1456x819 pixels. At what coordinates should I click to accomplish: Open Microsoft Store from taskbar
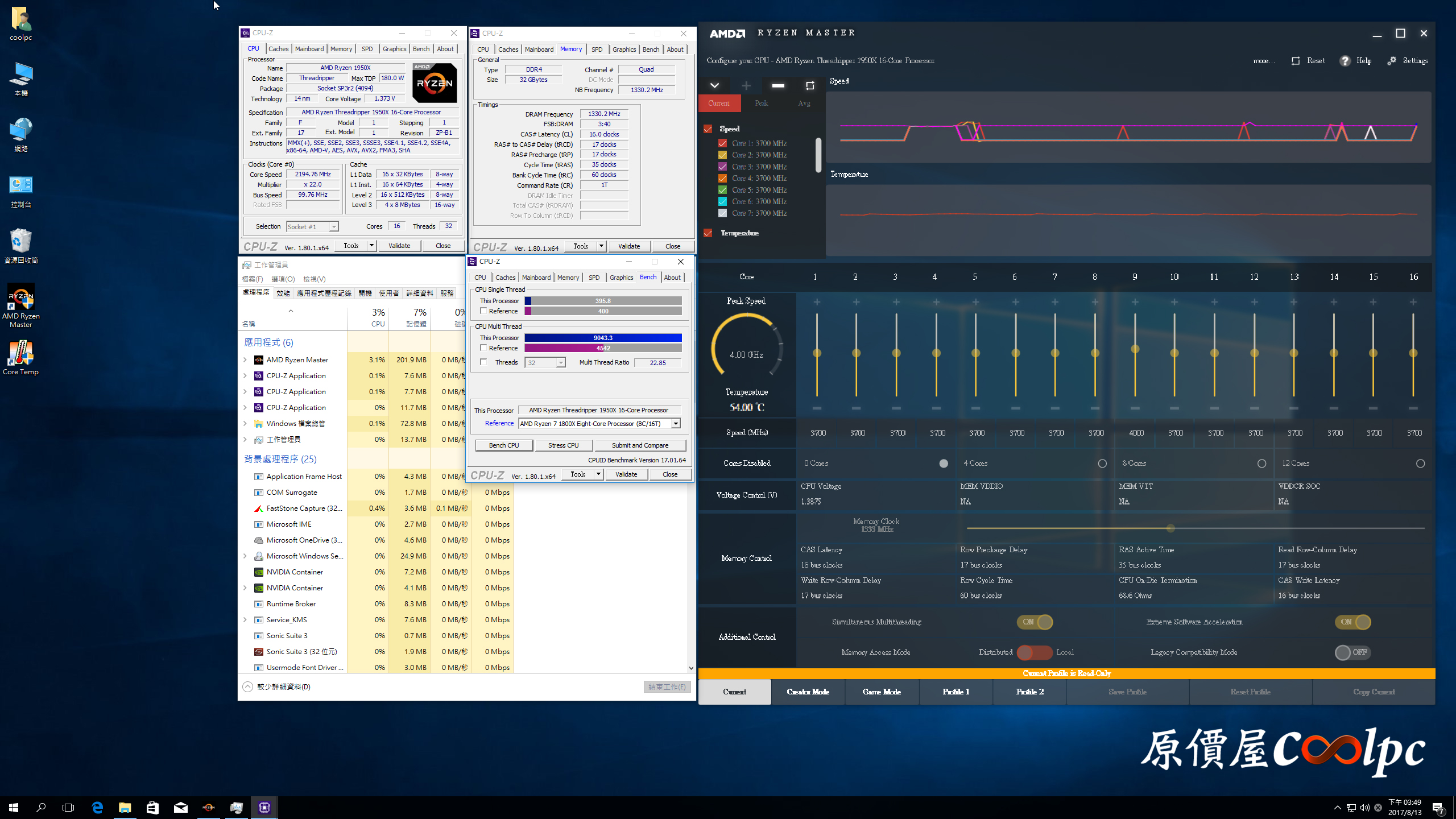pyautogui.click(x=152, y=807)
